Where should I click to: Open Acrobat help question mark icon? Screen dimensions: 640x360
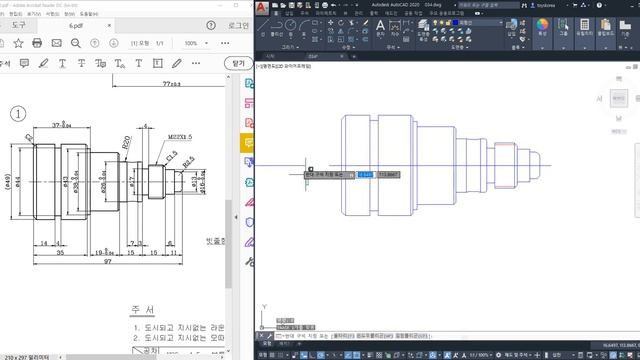click(x=211, y=25)
